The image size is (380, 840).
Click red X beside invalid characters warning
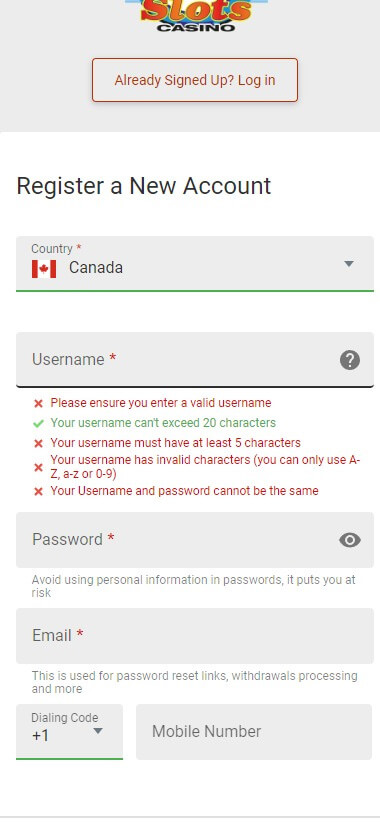(38, 468)
